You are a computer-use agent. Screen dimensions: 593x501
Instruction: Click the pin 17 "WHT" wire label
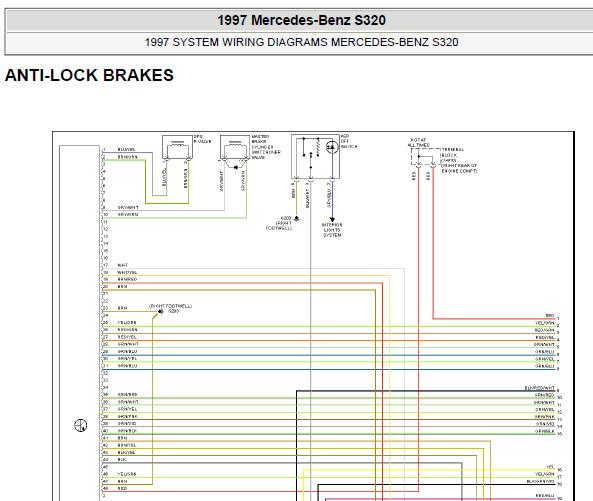(123, 265)
